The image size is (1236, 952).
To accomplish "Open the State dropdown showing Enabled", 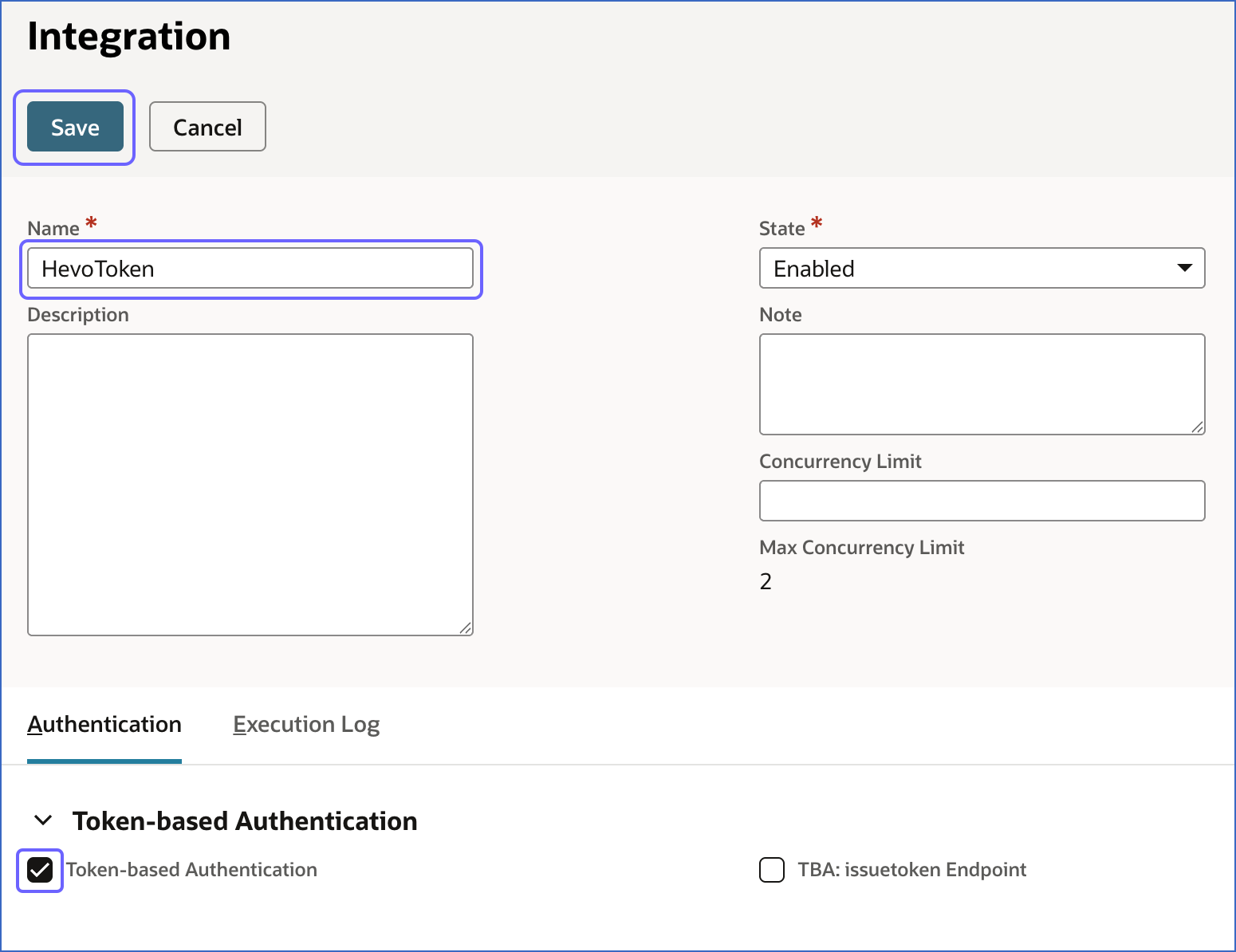I will pos(981,269).
